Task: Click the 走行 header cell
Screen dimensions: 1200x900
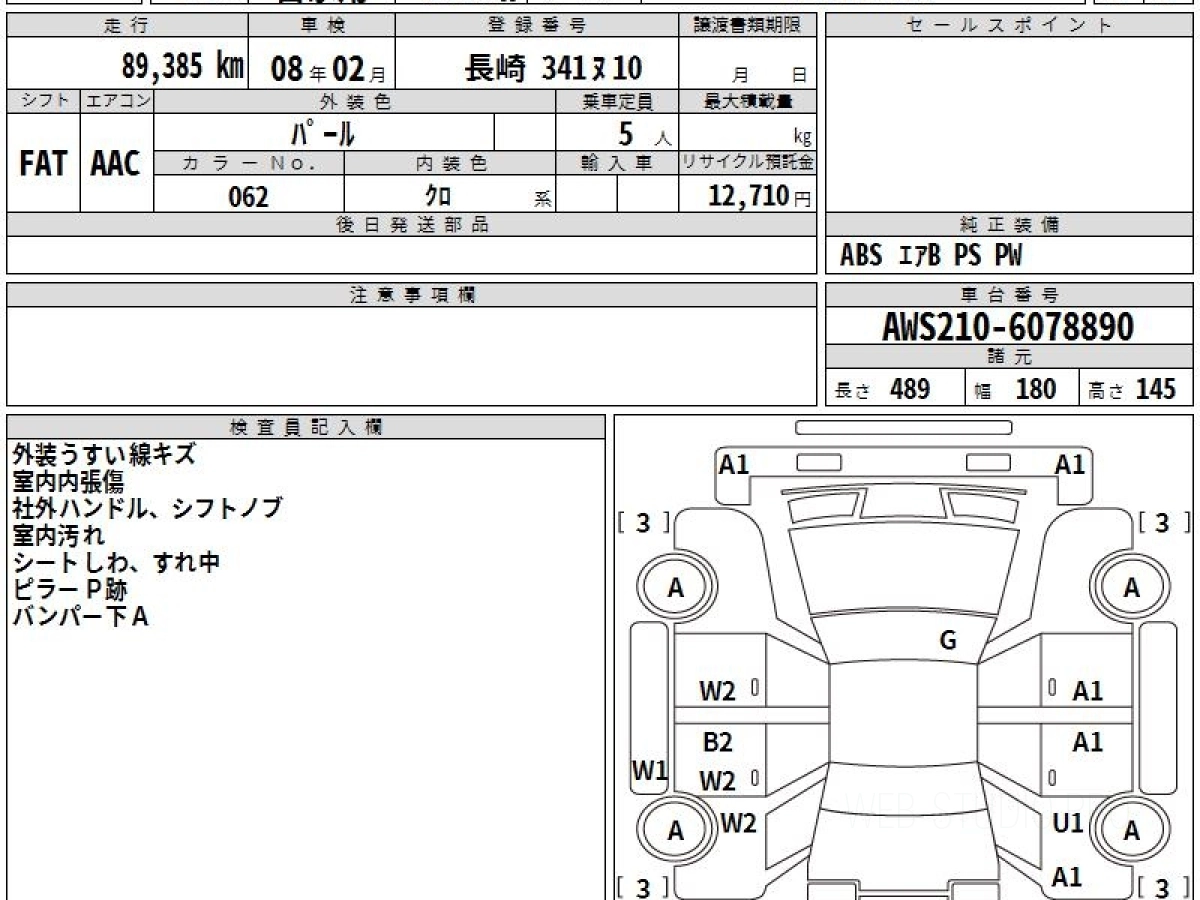Action: pyautogui.click(x=127, y=26)
